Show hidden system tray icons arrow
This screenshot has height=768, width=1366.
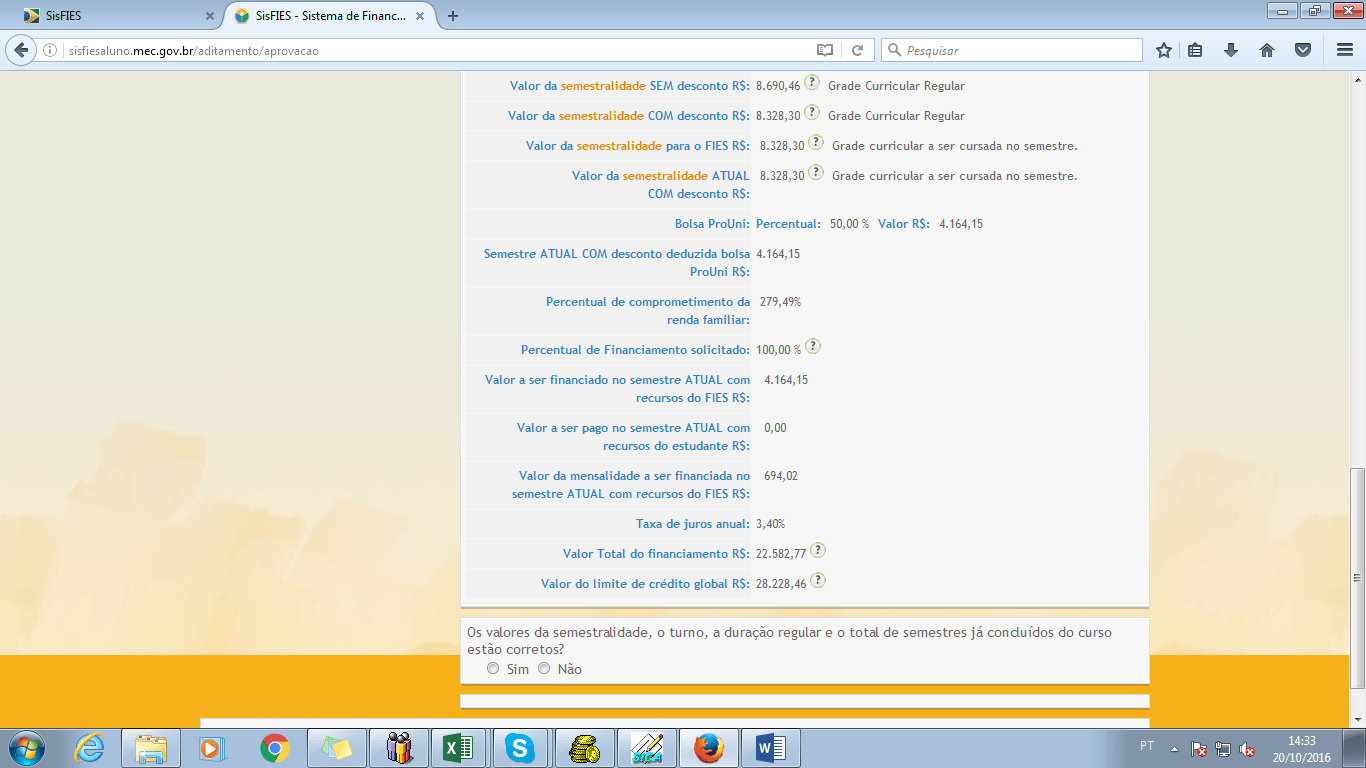click(1174, 749)
